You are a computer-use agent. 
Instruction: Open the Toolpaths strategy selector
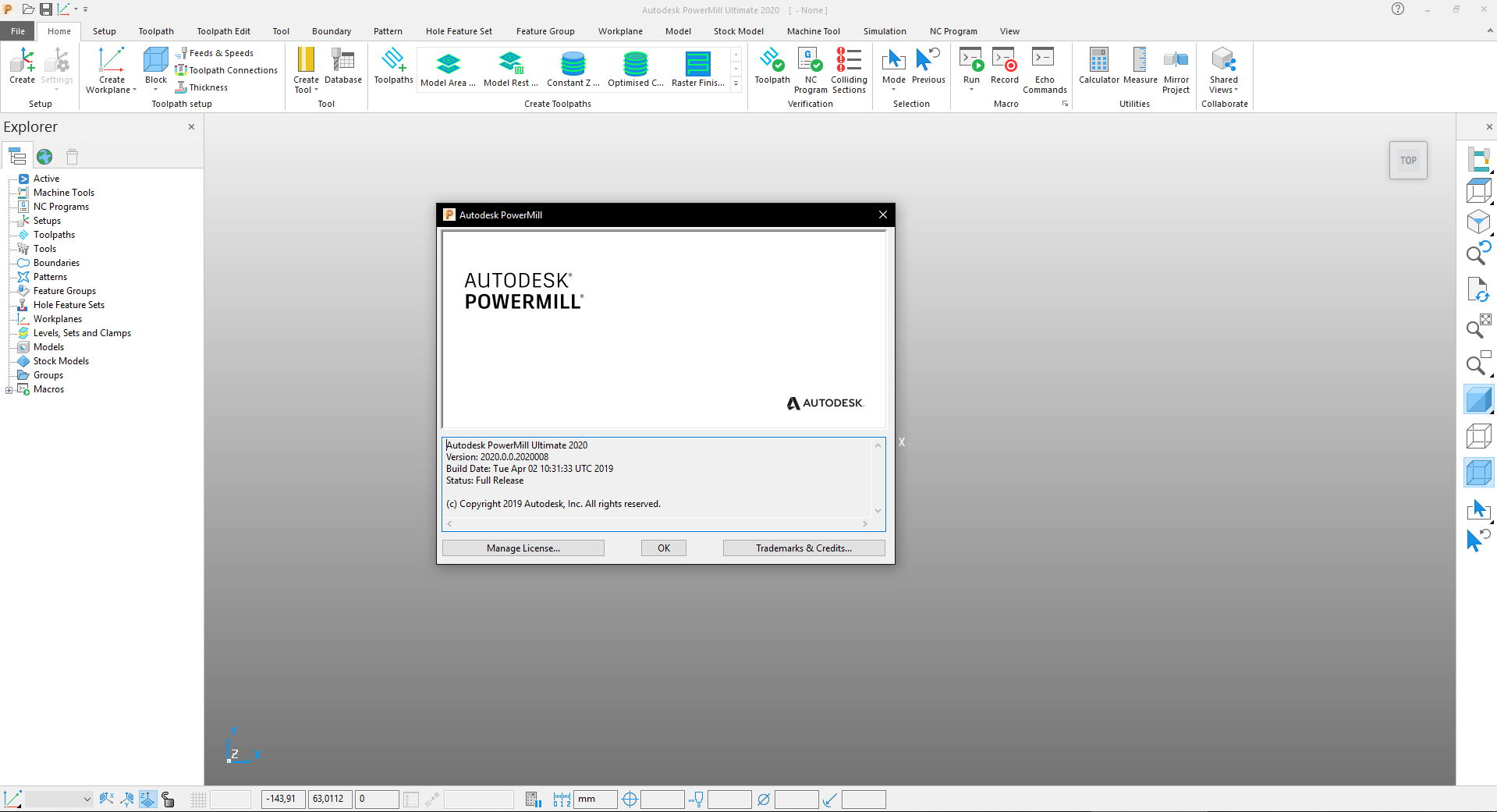click(393, 66)
